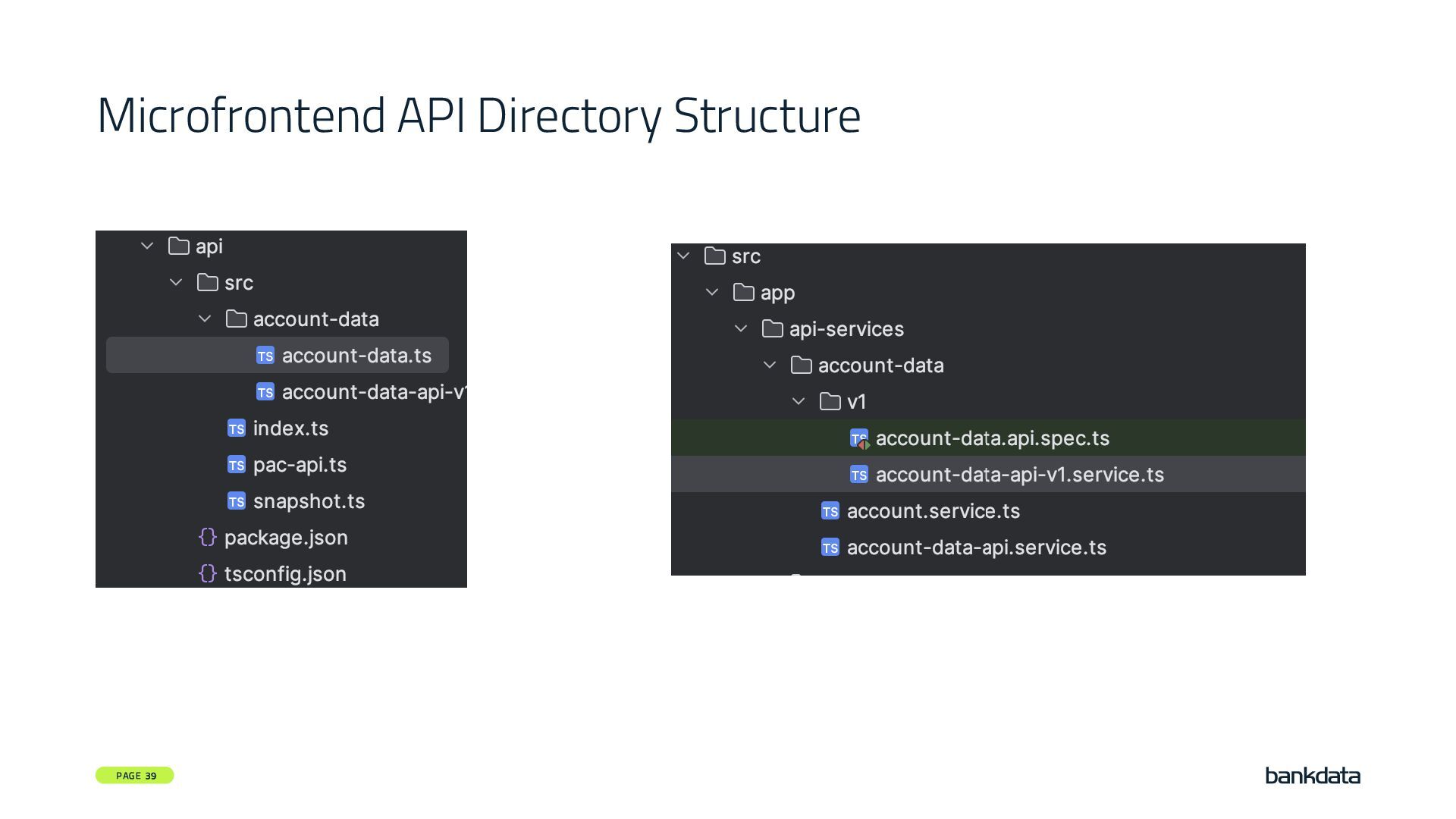
Task: Click the TS icon beside account.service.ts
Action: 830,512
